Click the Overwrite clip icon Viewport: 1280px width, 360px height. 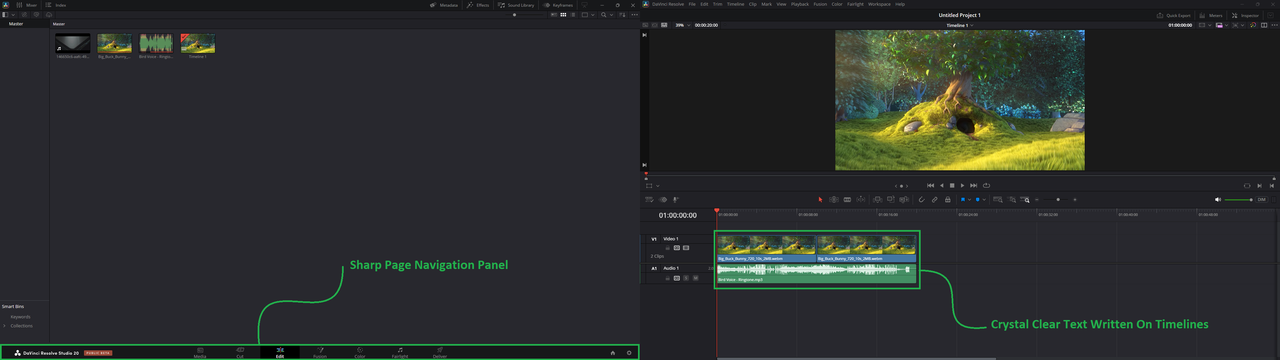tap(891, 199)
